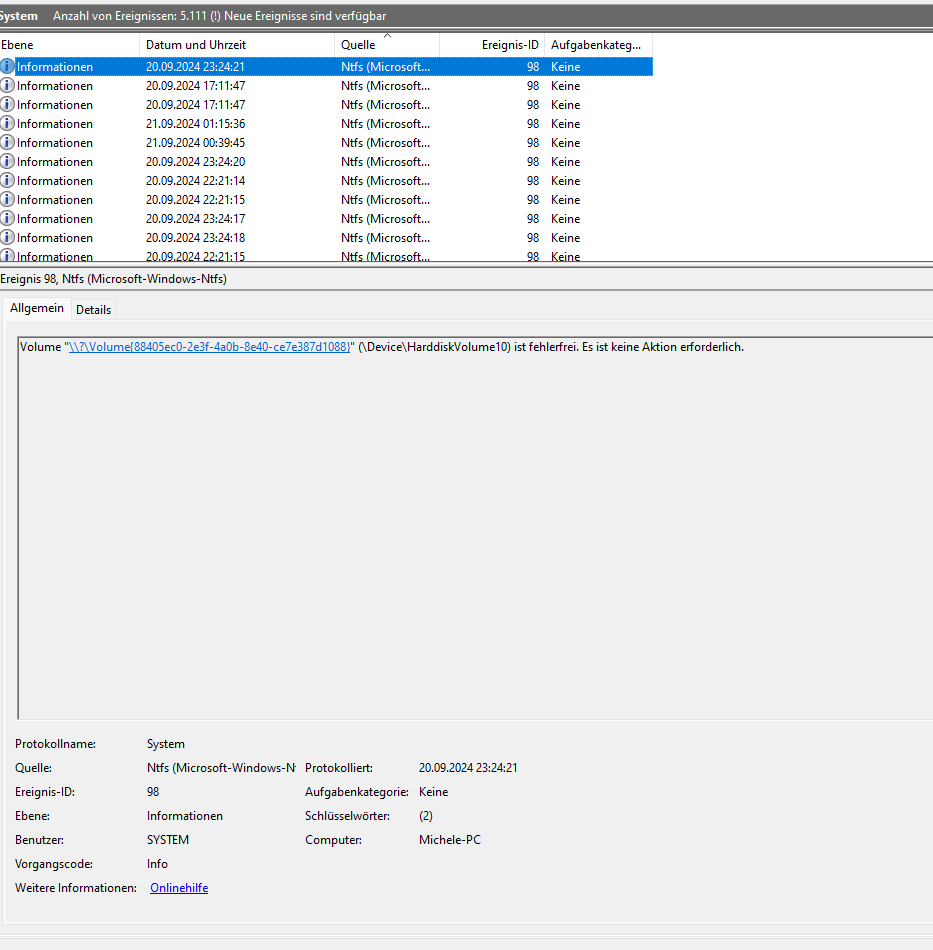
Task: Click the header 'Ereignis 98, Ntfs (Microsoft-Windows-Ntfs)'
Action: point(114,279)
